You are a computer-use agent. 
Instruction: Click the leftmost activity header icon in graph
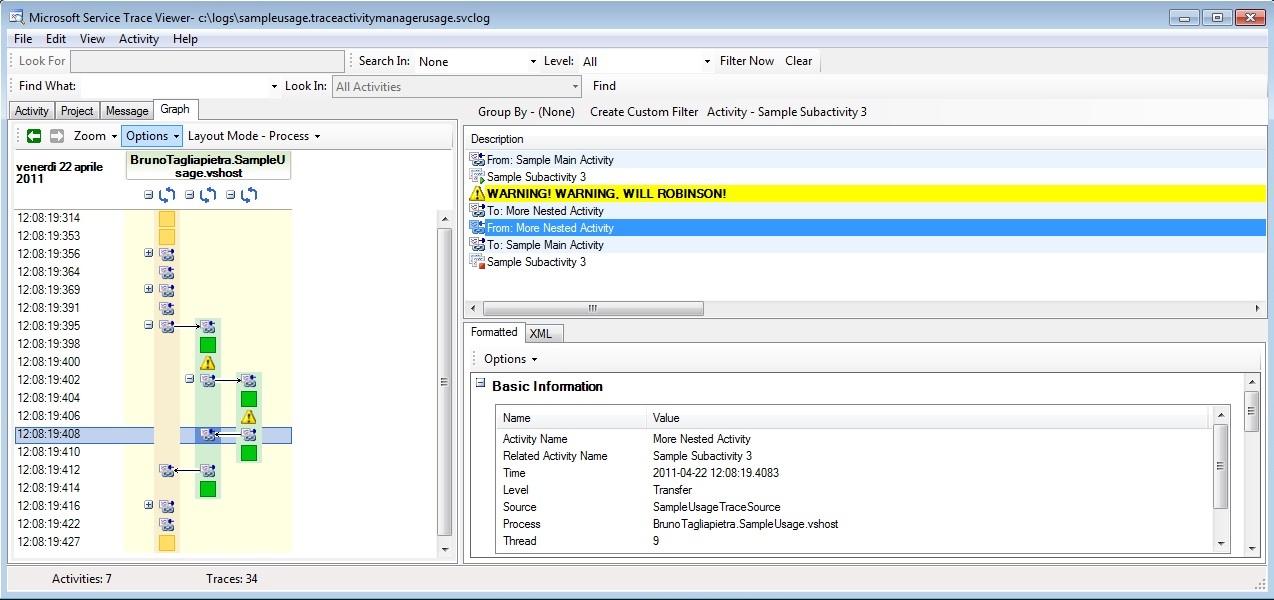[x=166, y=195]
